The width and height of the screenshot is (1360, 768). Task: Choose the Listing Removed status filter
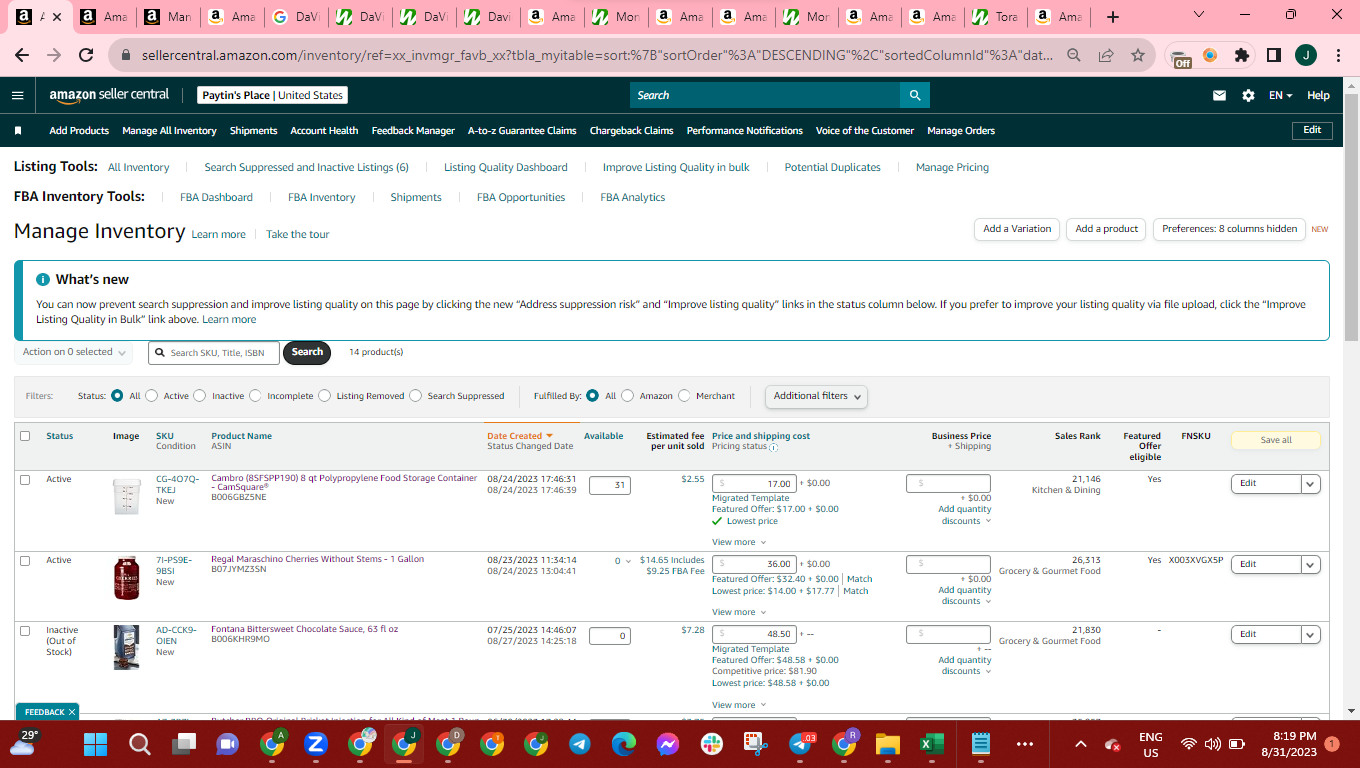point(324,396)
